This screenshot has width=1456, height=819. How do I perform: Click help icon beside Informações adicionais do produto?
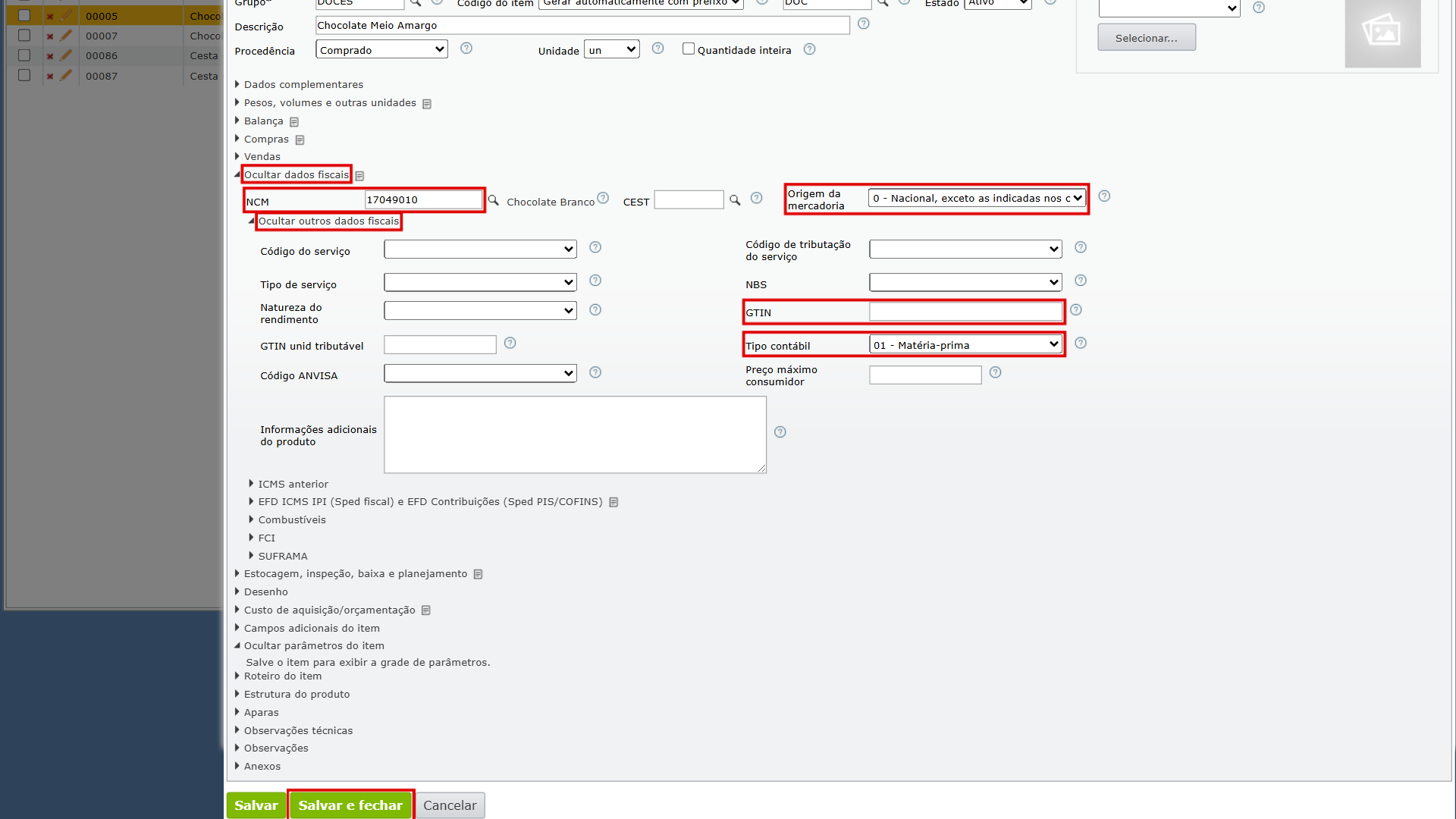tap(780, 432)
